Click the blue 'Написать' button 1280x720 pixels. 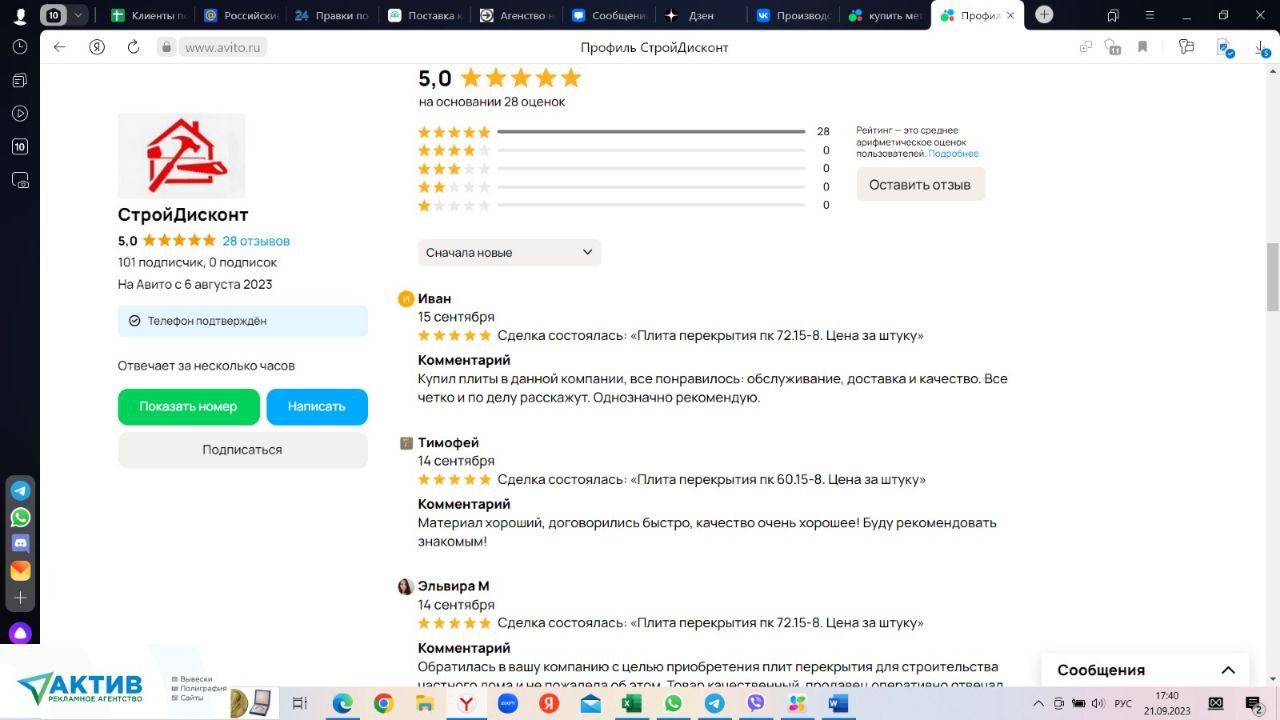click(317, 407)
